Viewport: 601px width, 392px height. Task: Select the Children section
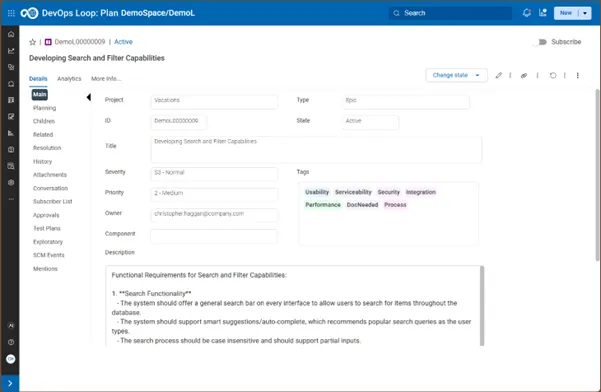coord(44,121)
